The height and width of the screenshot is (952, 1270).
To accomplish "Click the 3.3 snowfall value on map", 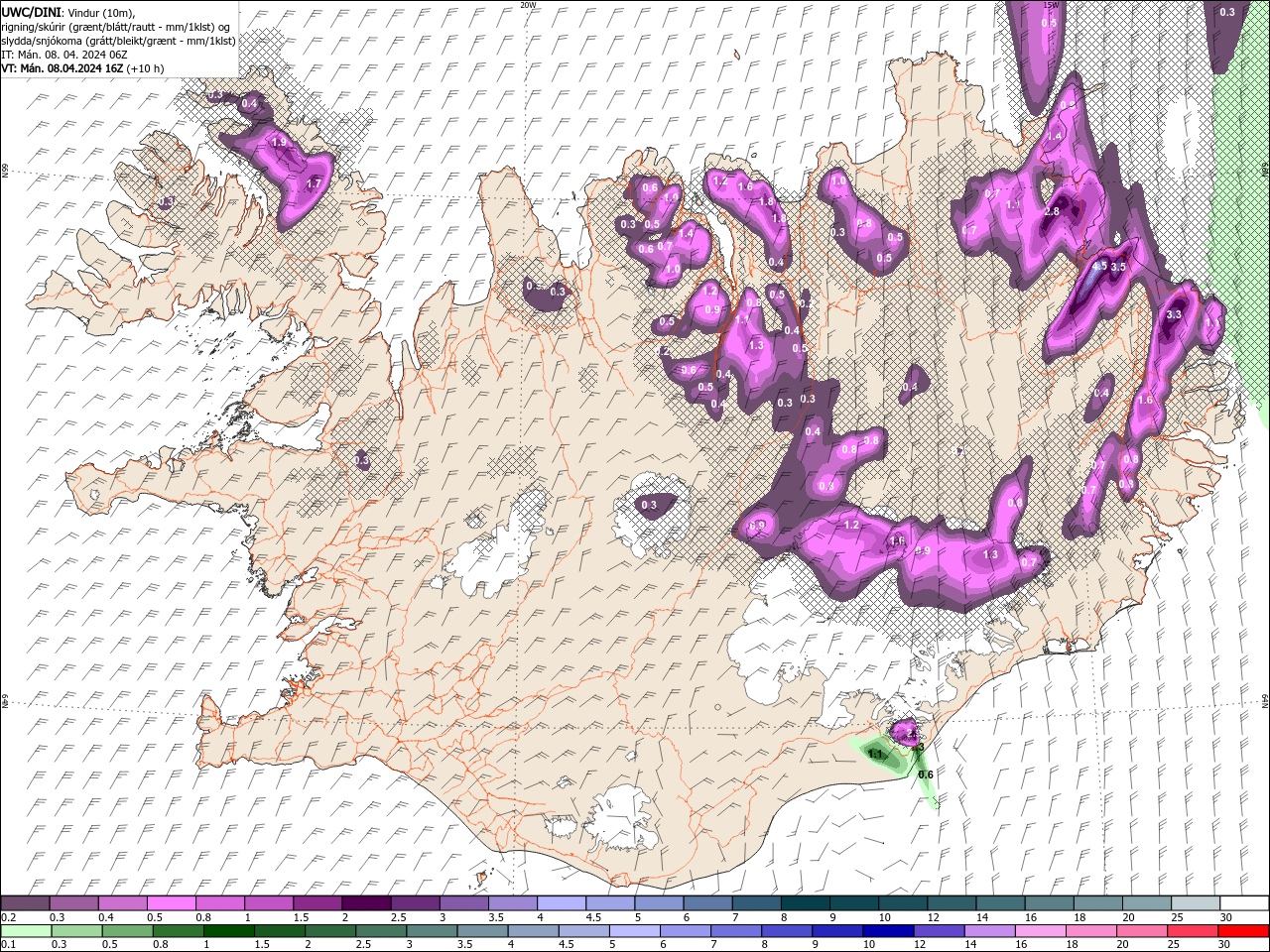I will (1174, 314).
